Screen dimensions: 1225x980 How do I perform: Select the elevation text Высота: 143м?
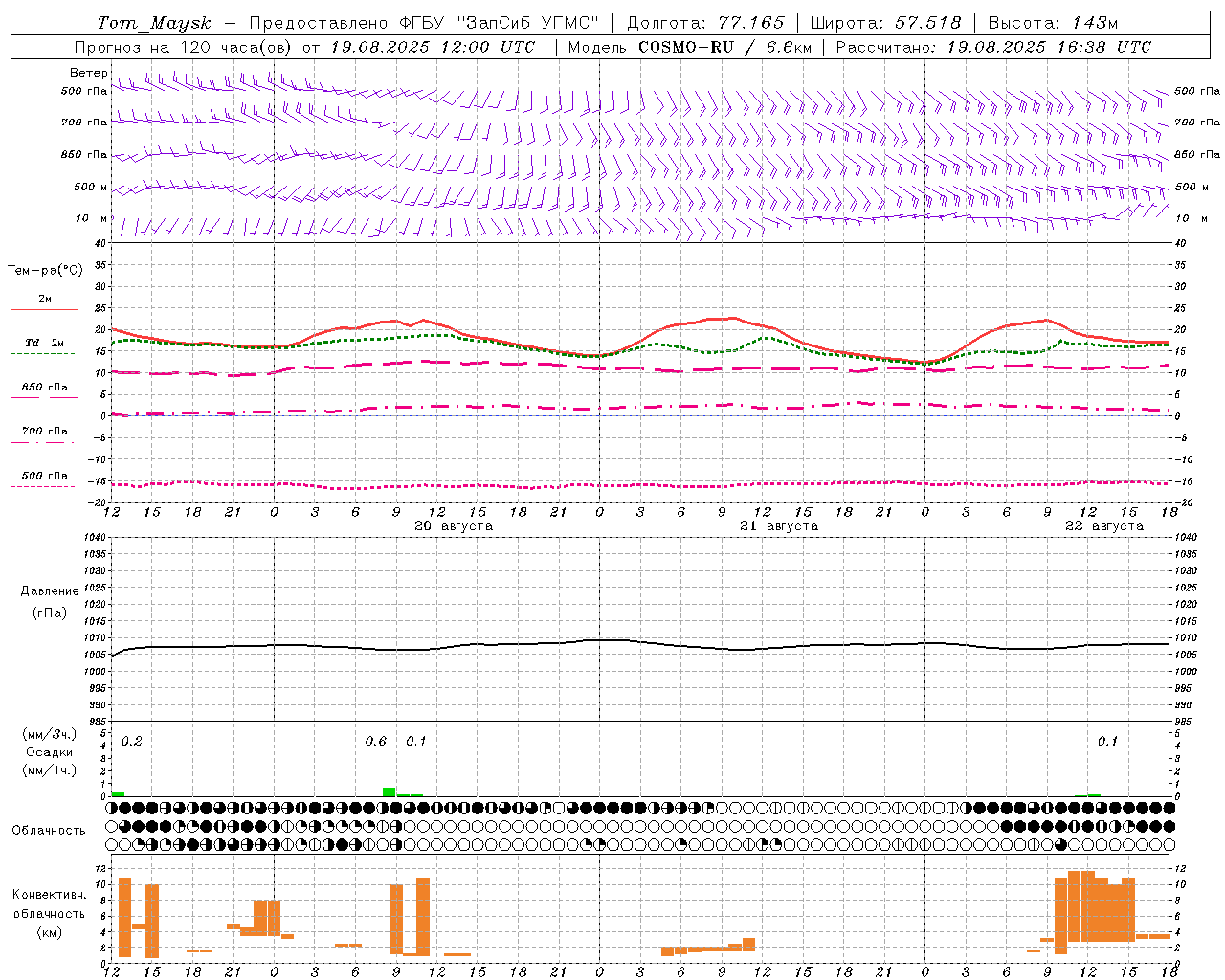[x=1053, y=23]
